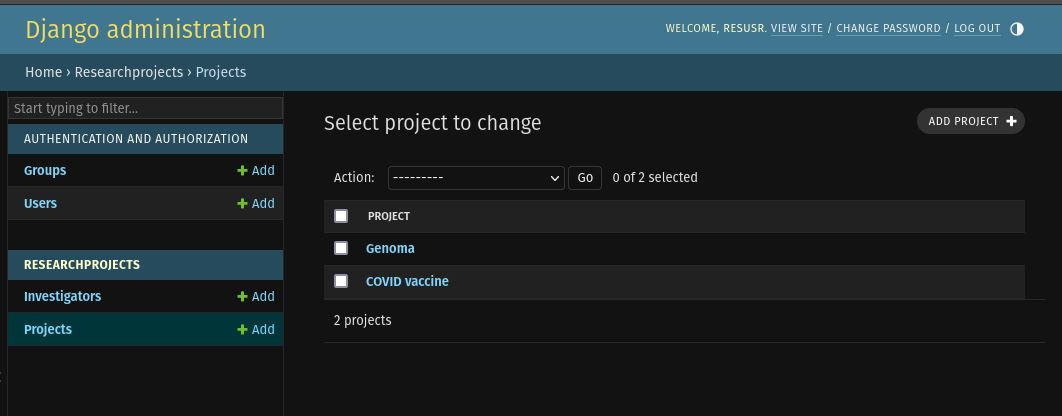Open the Investigators sidebar item
Viewport: 1062px width, 416px height.
pos(62,297)
